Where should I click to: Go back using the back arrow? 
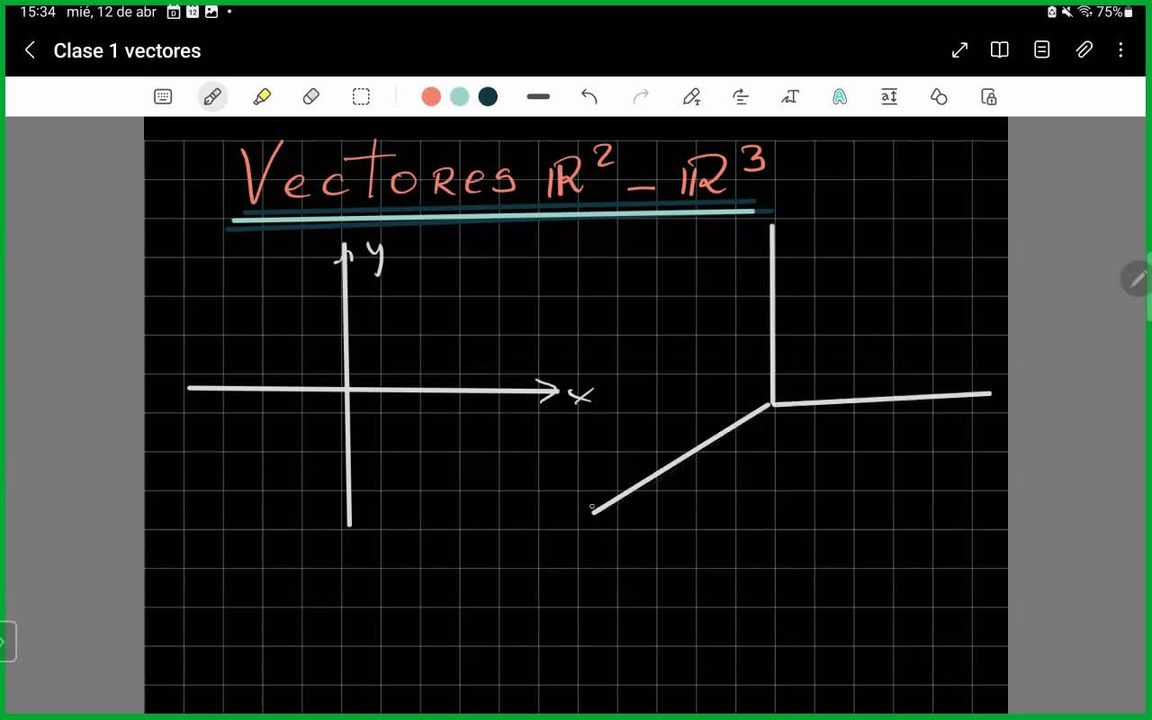(30, 50)
